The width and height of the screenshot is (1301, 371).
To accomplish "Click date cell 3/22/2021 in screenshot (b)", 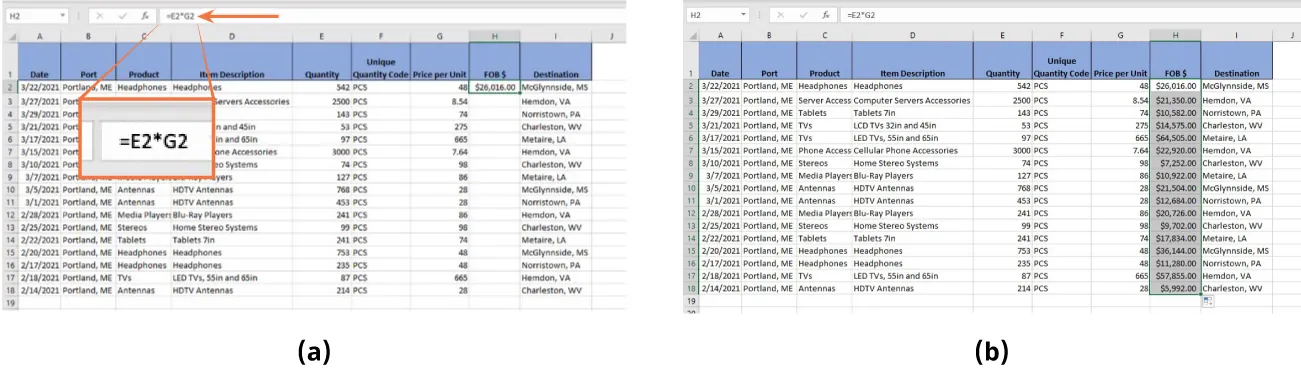I will coord(719,87).
